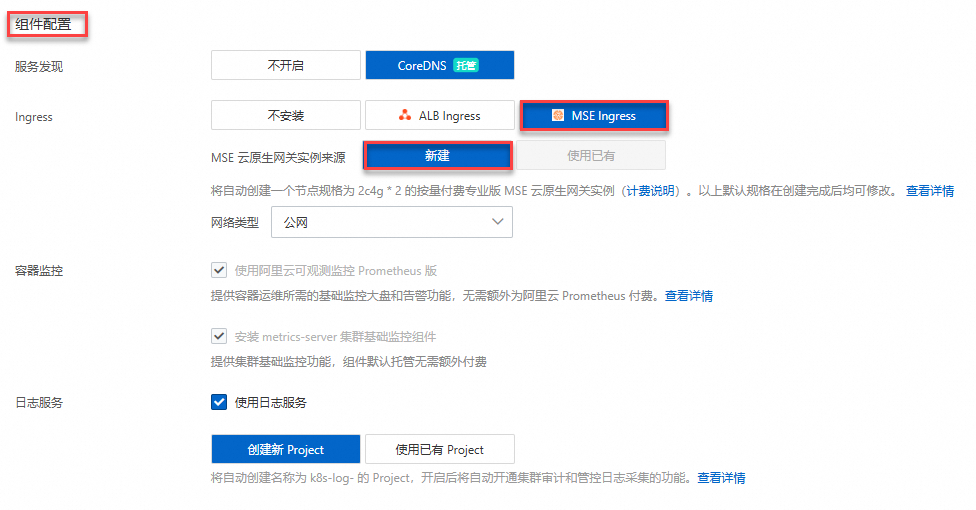
Task: Open 查看详情 link after MSE gateway description
Action: pos(929,191)
